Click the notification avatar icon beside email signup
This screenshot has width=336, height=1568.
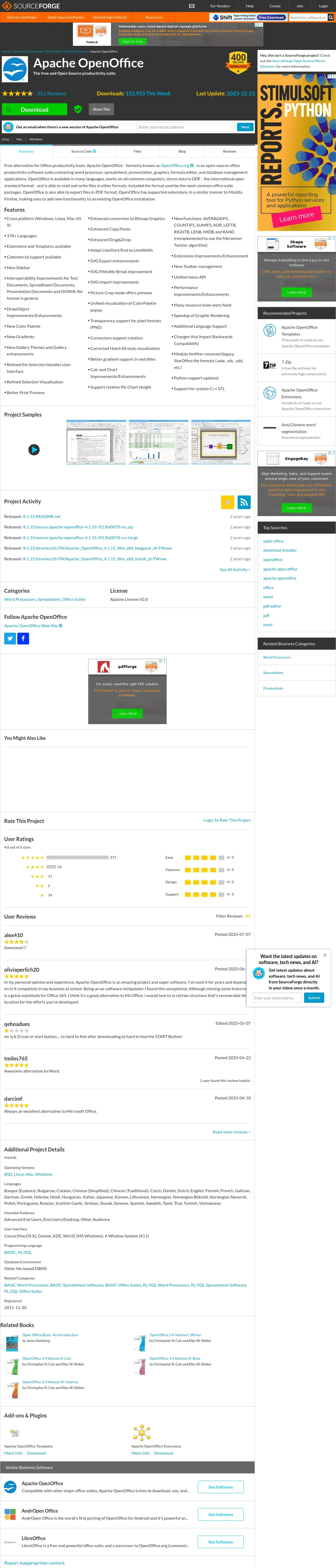pos(9,127)
